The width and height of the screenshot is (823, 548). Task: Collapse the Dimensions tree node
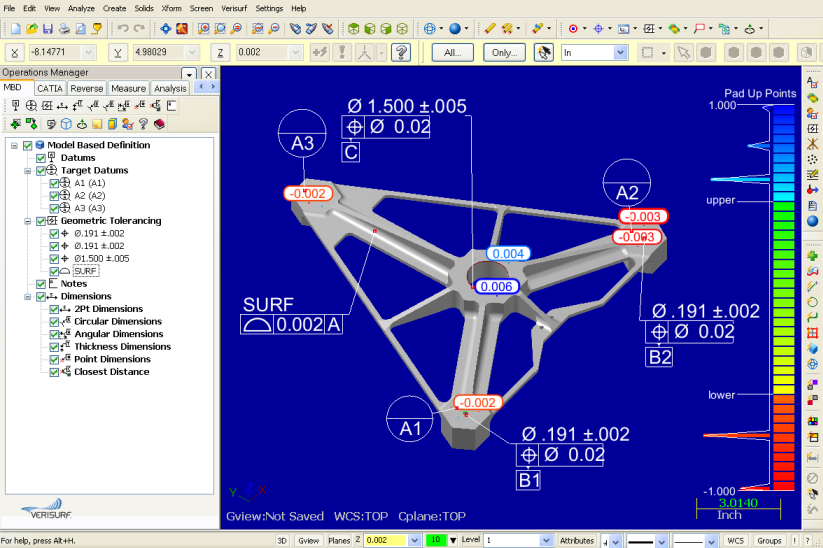point(27,297)
